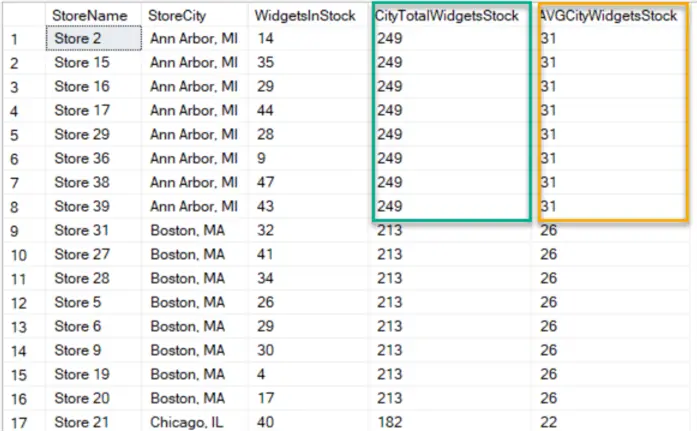Screen dimensions: 697x431
Task: Click the StoreName column header
Action: (93, 16)
